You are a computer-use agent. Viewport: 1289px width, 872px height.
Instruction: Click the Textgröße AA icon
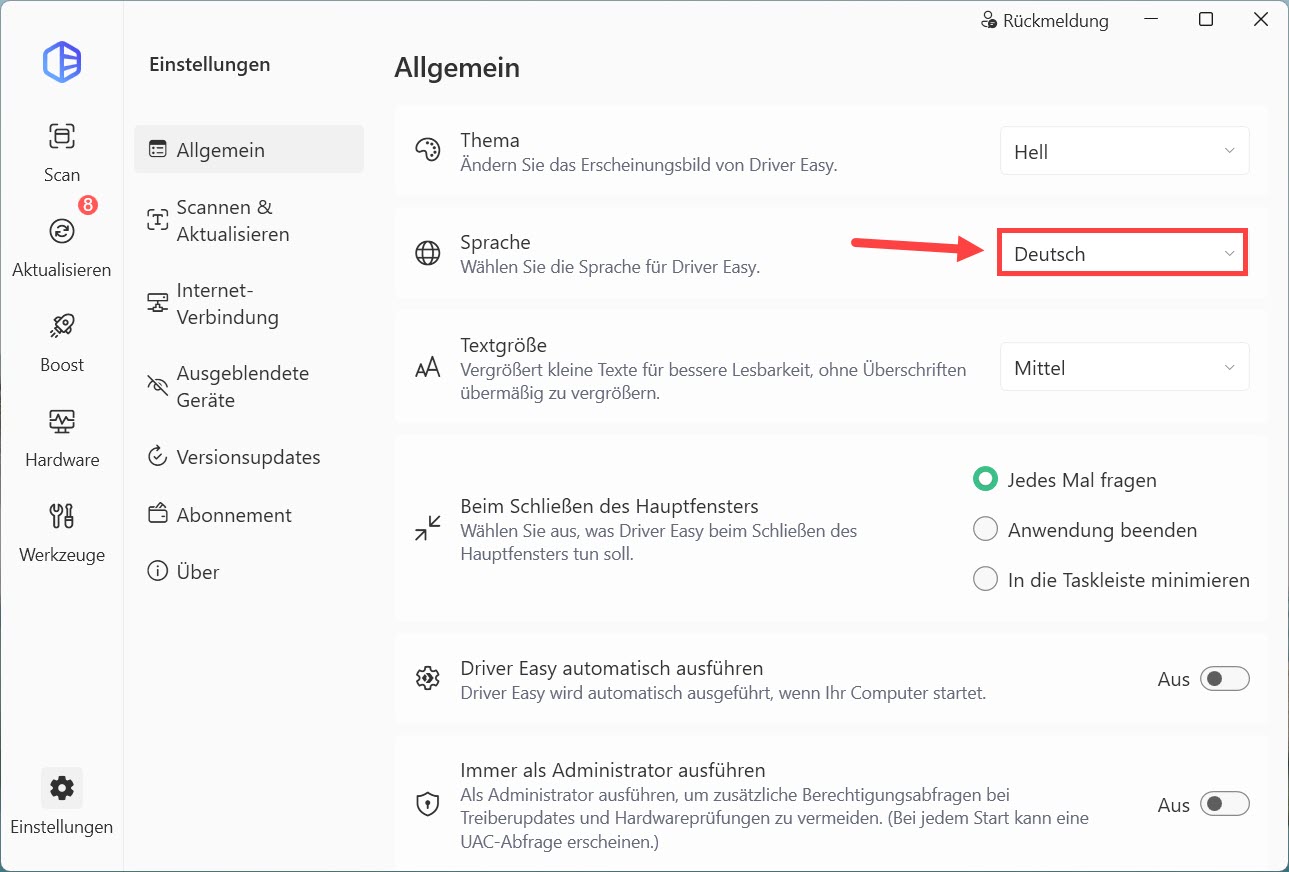[x=427, y=368]
